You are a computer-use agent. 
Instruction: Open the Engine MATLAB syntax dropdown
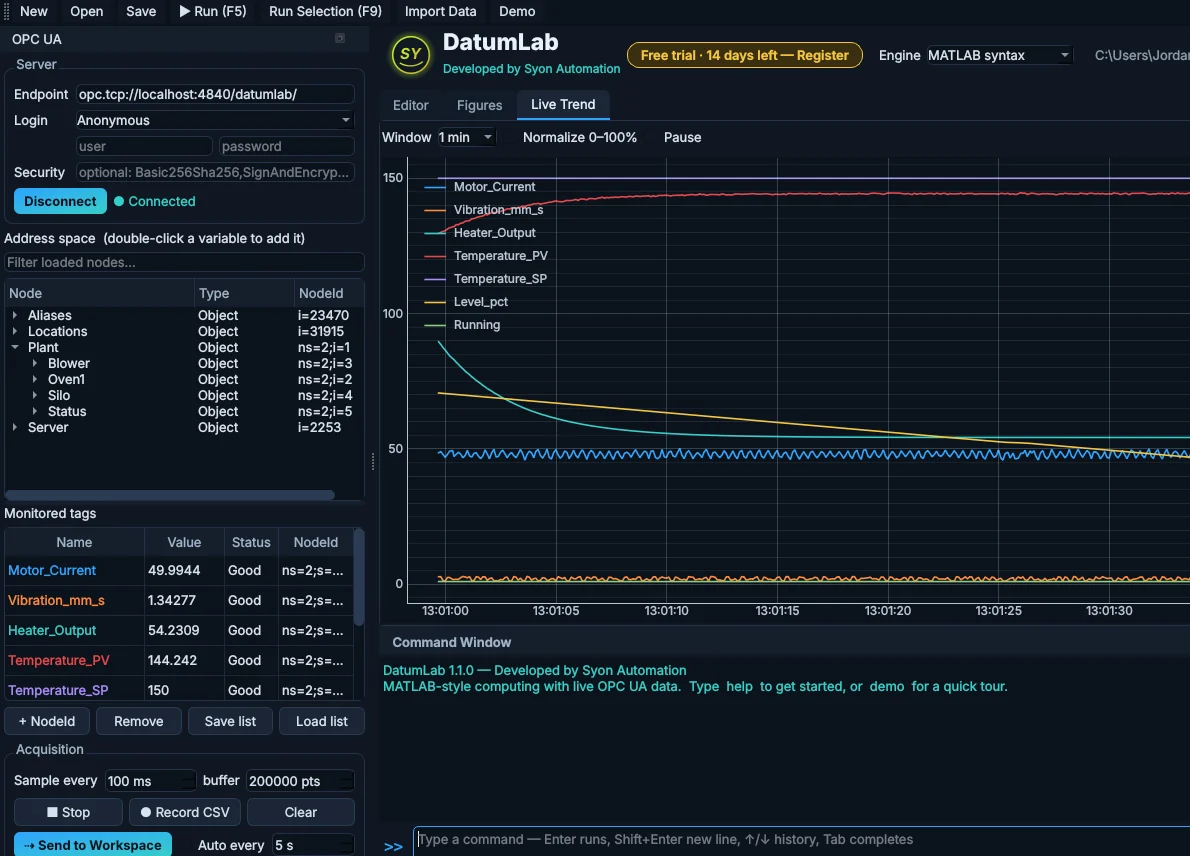click(x=999, y=55)
